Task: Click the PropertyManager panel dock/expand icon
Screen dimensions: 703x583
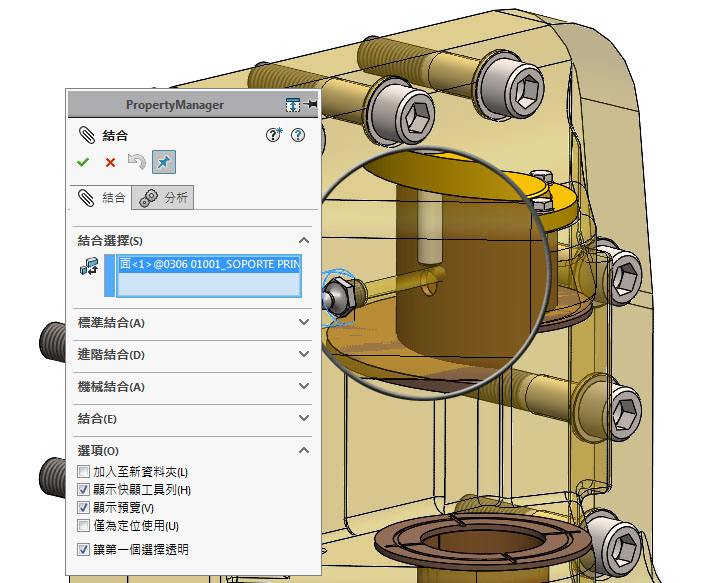Action: pos(292,105)
